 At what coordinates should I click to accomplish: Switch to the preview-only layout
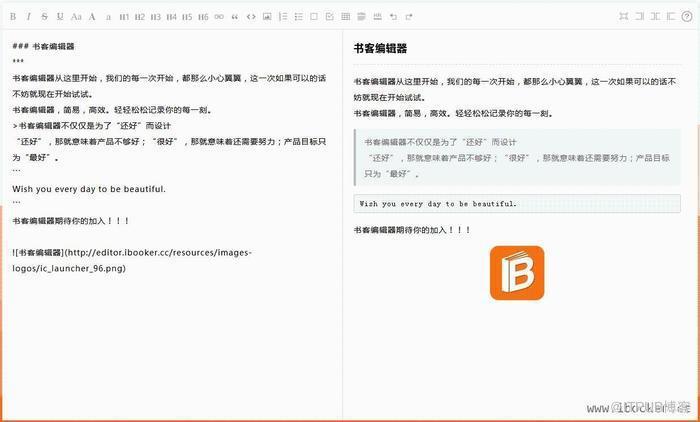pos(671,17)
